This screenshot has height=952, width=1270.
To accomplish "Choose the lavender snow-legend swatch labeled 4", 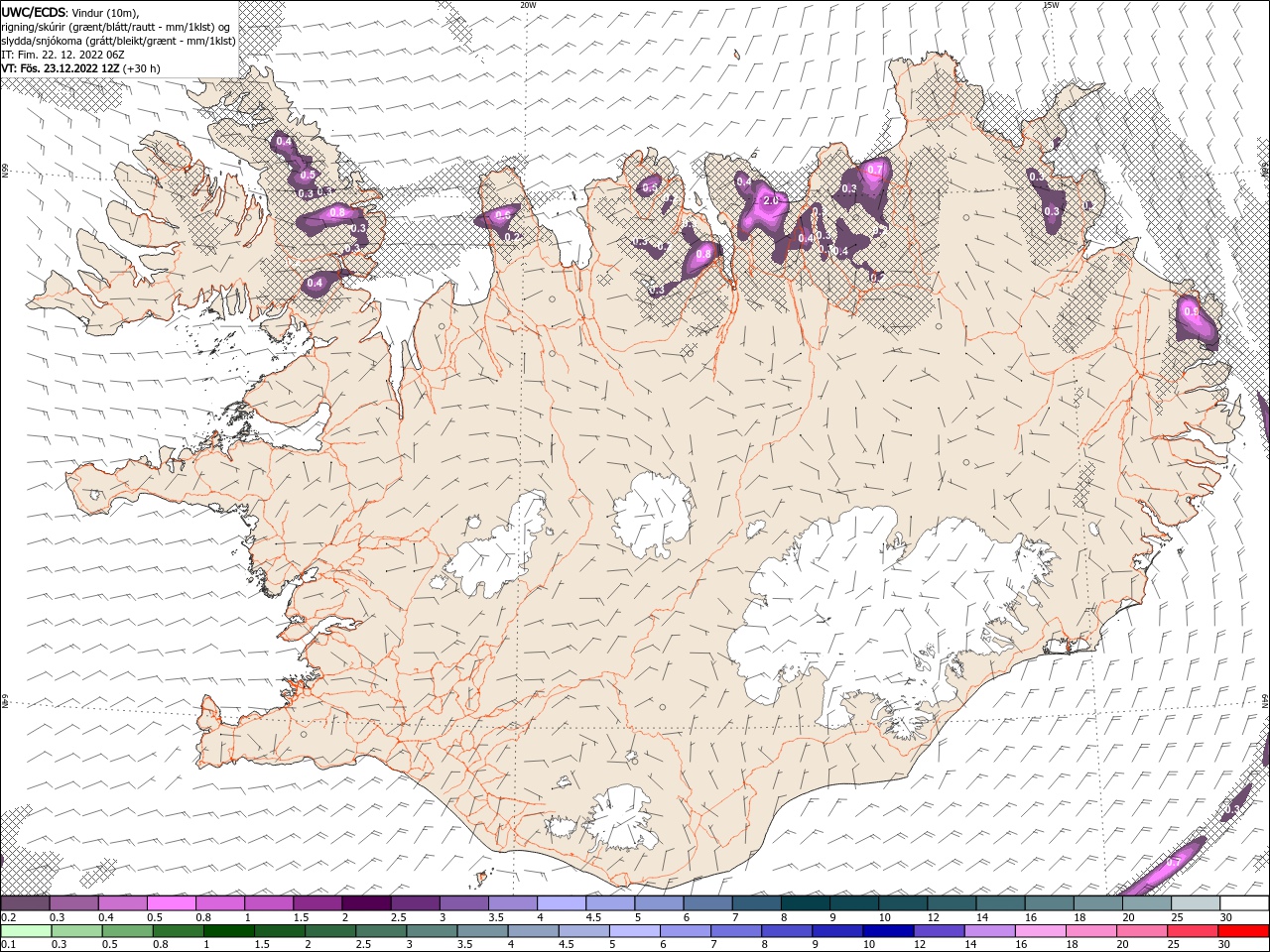I will click(x=561, y=903).
